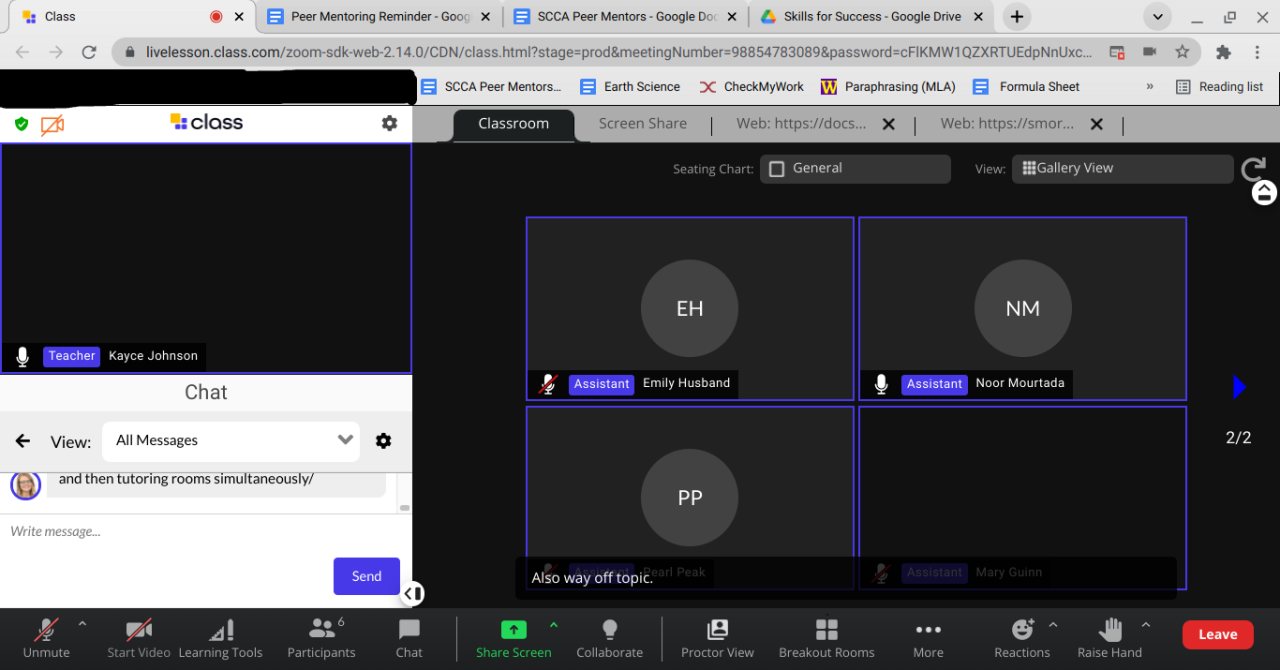Click the Assistant badge for Emily Husband
The image size is (1280, 670).
pos(602,384)
